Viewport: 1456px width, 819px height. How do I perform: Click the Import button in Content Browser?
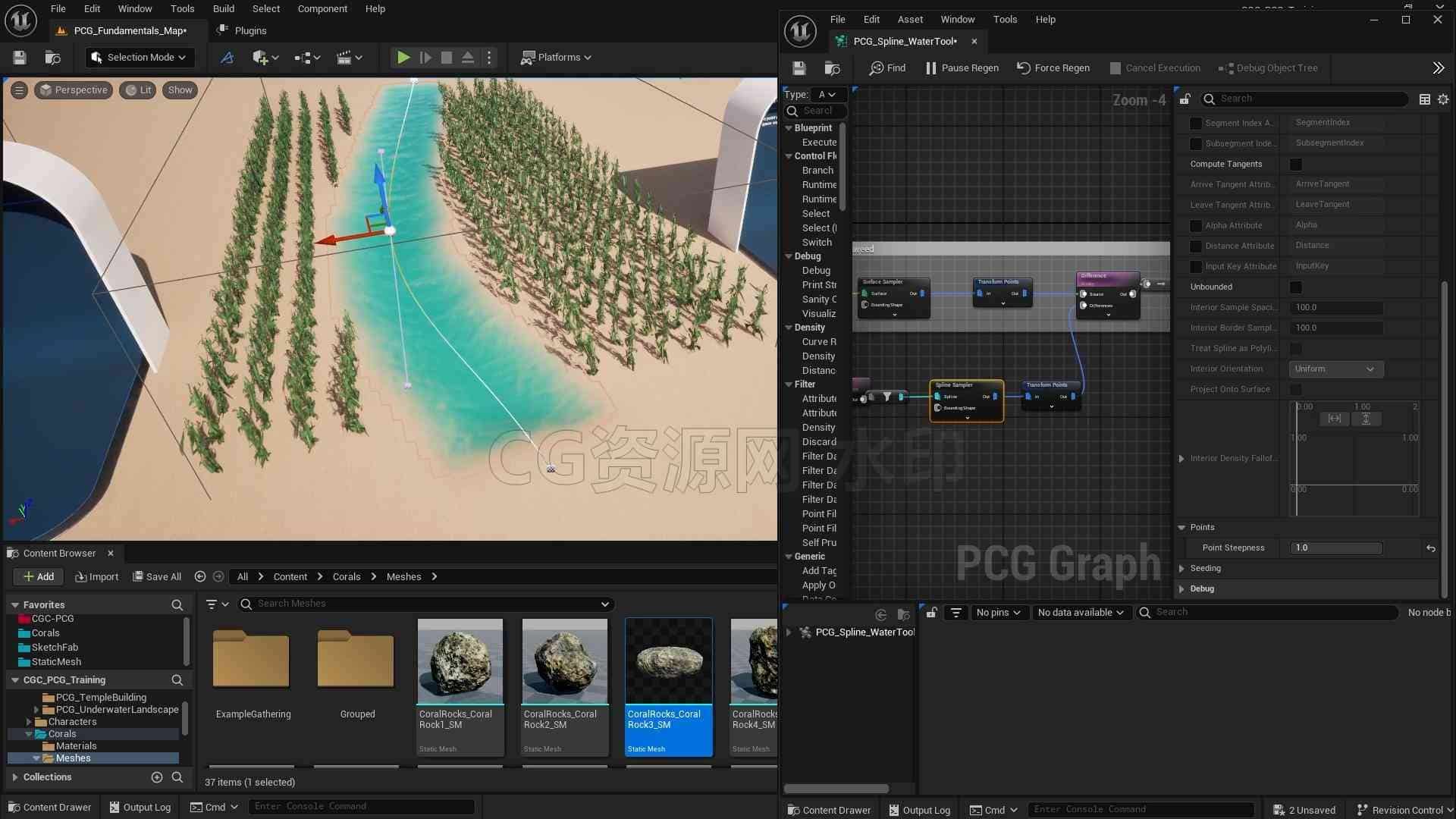click(97, 577)
